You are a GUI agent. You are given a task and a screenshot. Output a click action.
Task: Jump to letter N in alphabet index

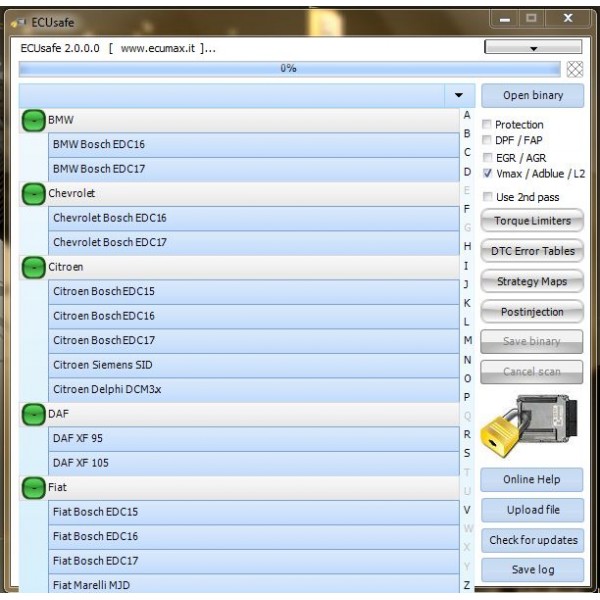pos(467,360)
